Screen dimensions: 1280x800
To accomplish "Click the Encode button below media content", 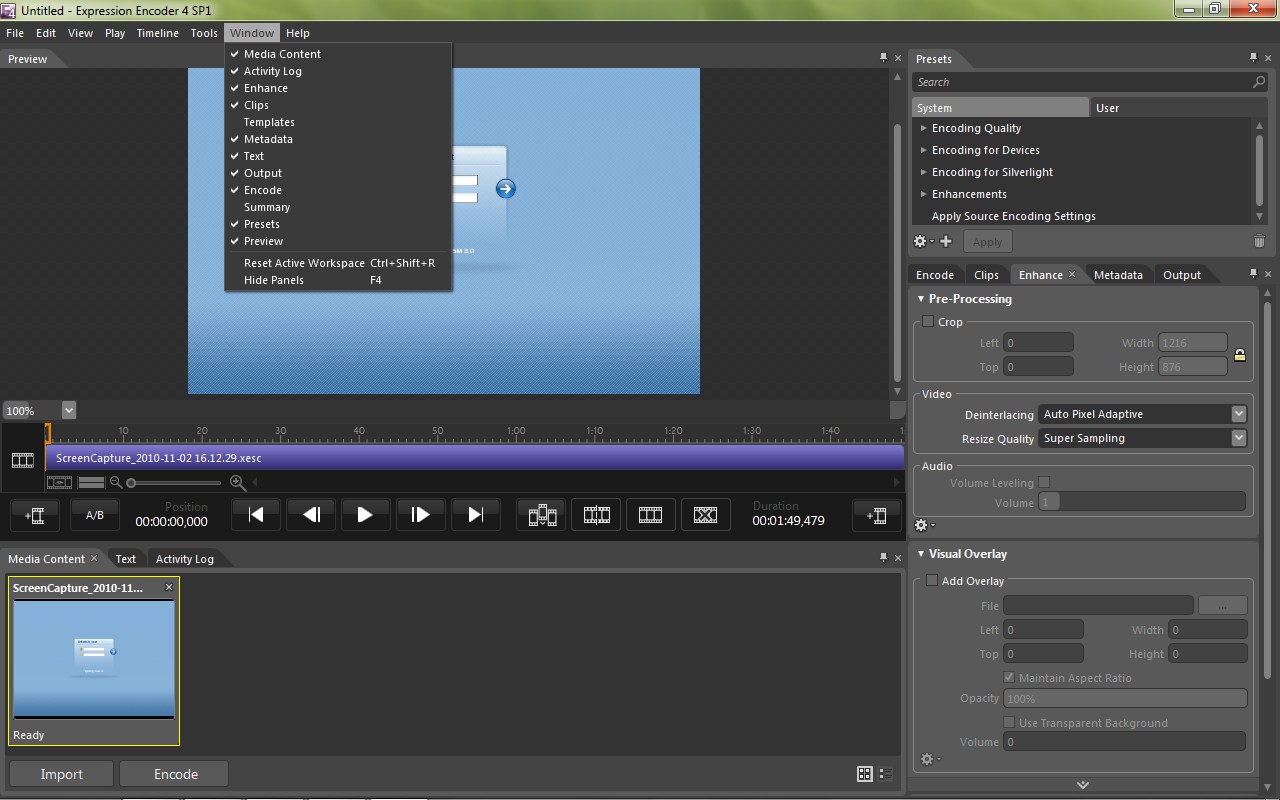I will click(175, 774).
